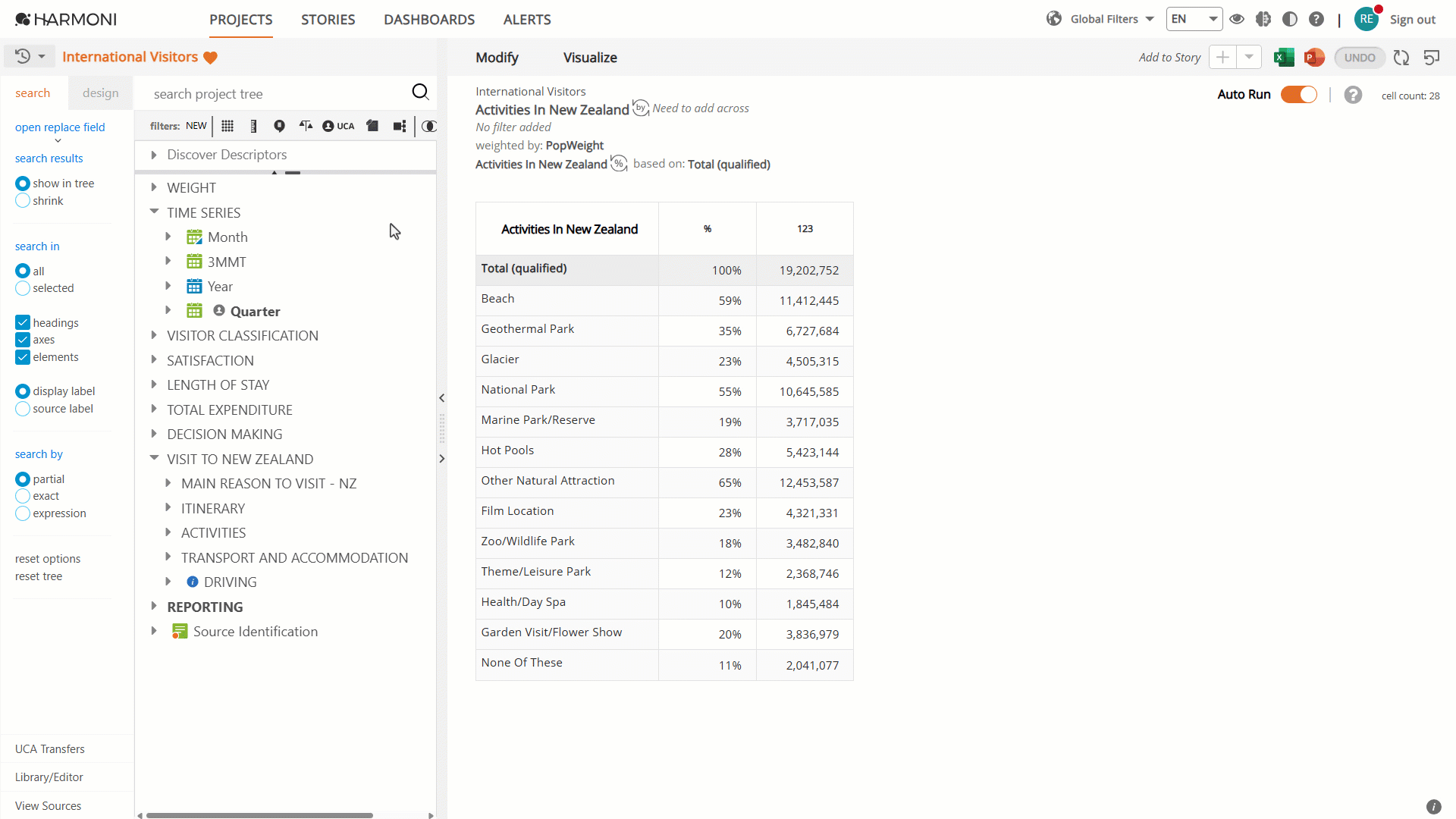The width and height of the screenshot is (1456, 819).
Task: Switch to the Visualize tab
Action: pos(590,58)
